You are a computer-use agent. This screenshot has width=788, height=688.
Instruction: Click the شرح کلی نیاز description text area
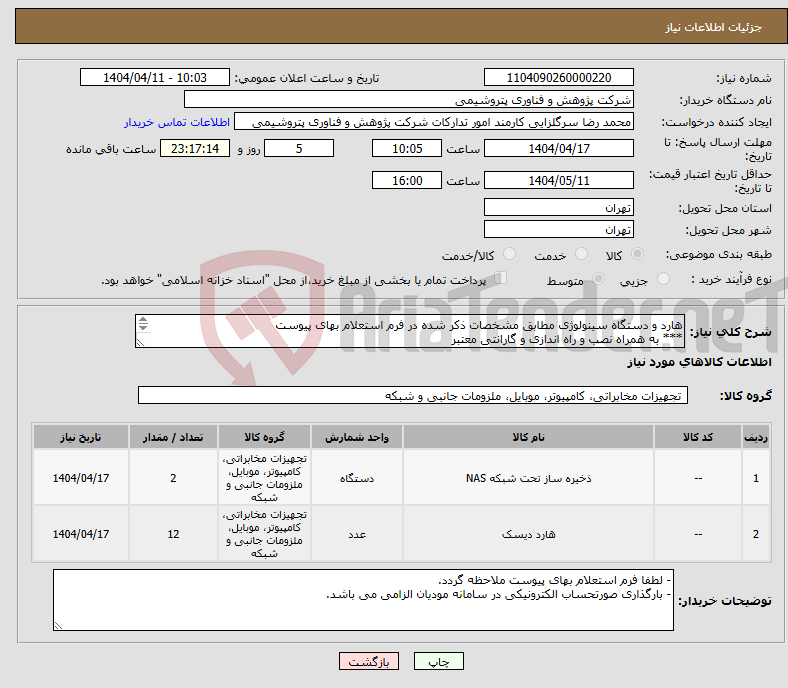click(x=410, y=331)
